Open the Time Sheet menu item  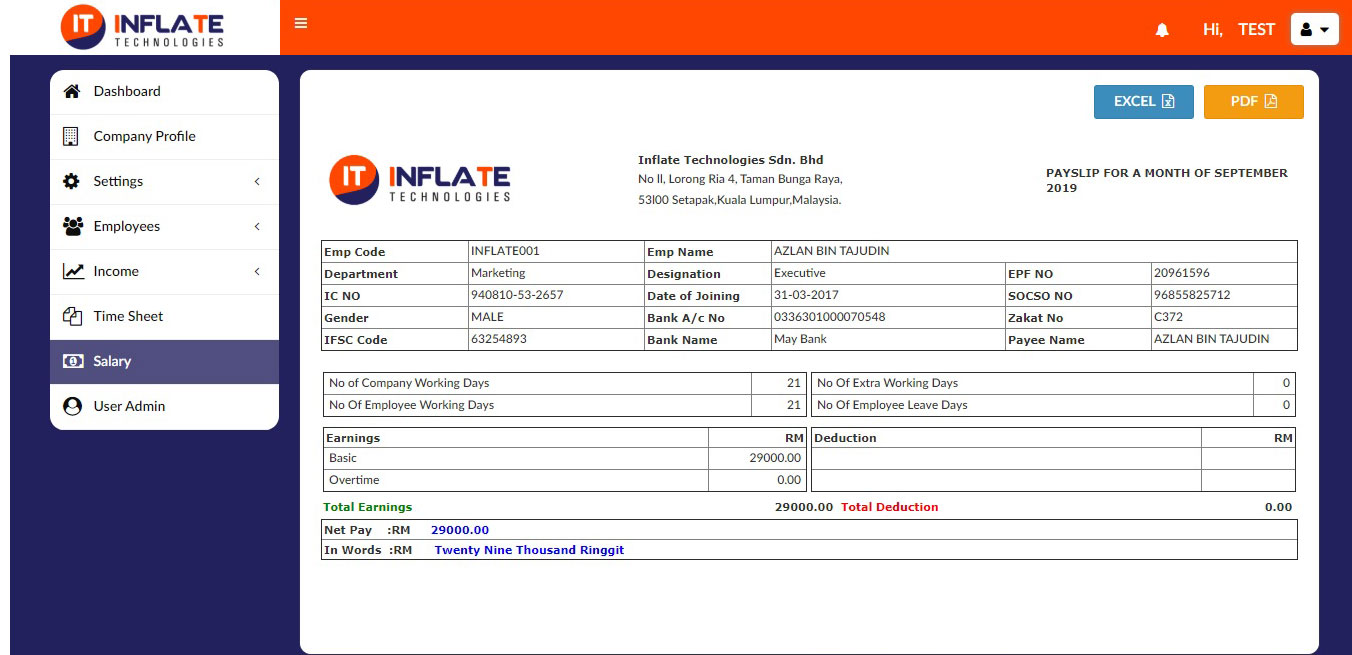tap(128, 317)
